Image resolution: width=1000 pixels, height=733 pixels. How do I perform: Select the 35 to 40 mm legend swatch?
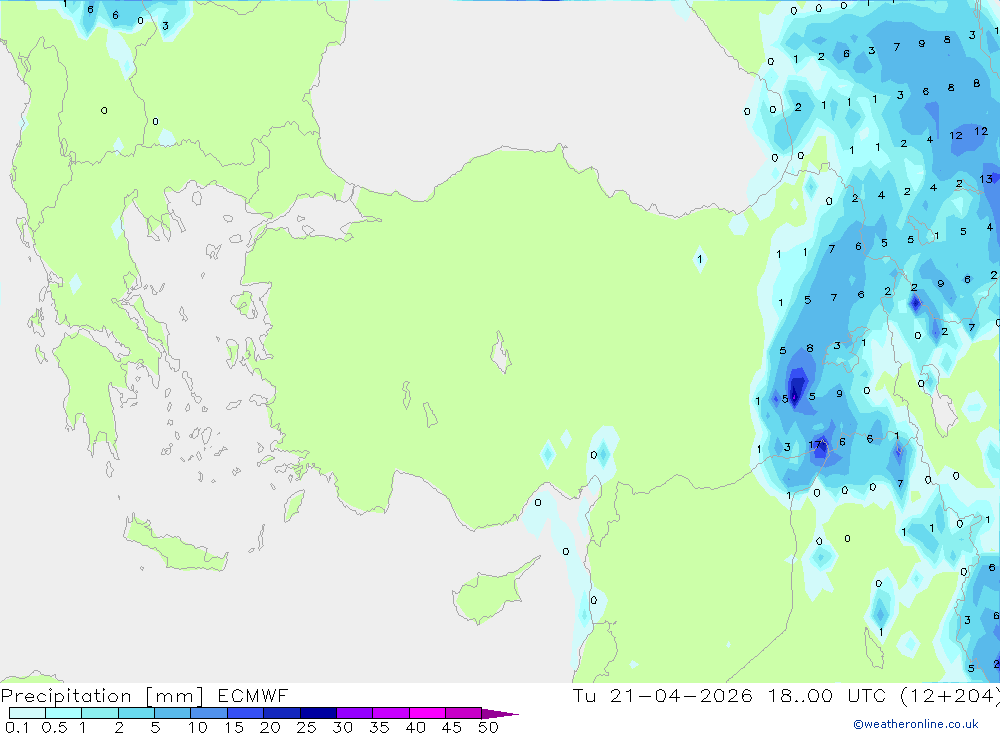(x=391, y=713)
